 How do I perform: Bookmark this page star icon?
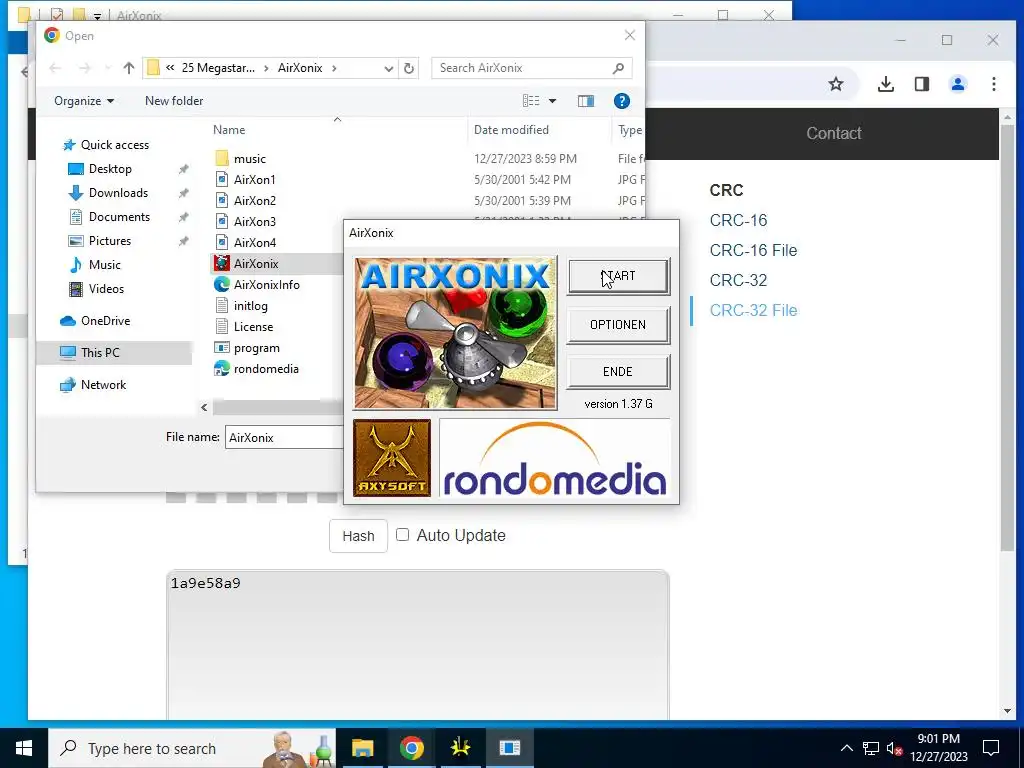coord(835,84)
